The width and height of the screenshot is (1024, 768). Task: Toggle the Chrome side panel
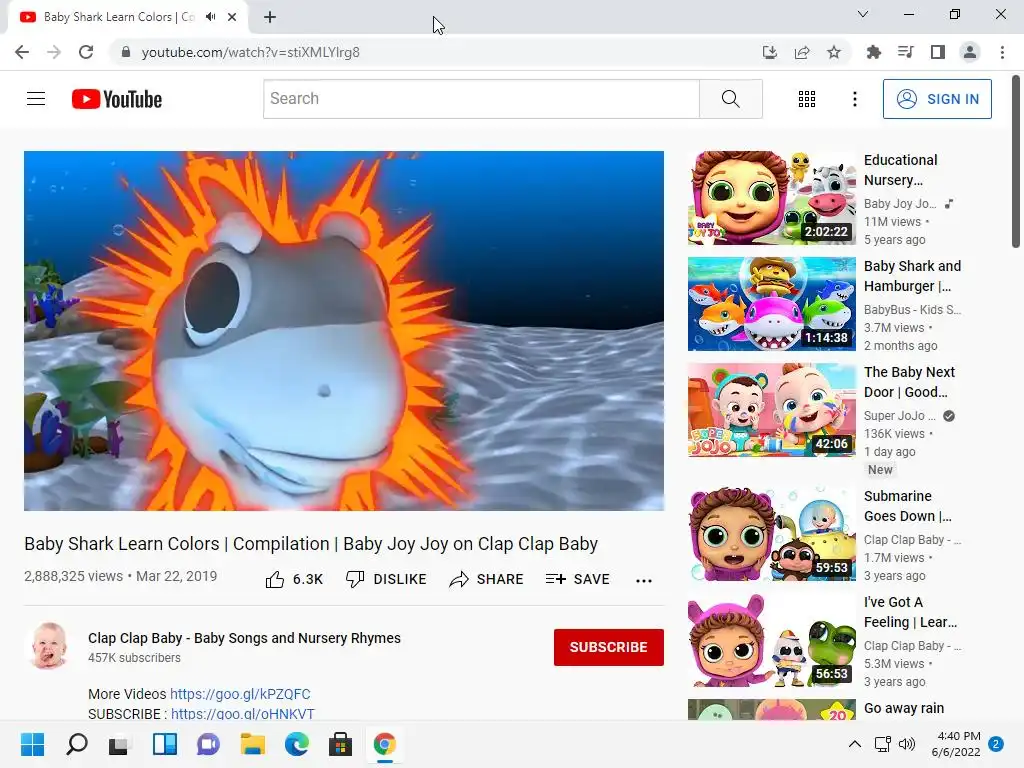(938, 52)
